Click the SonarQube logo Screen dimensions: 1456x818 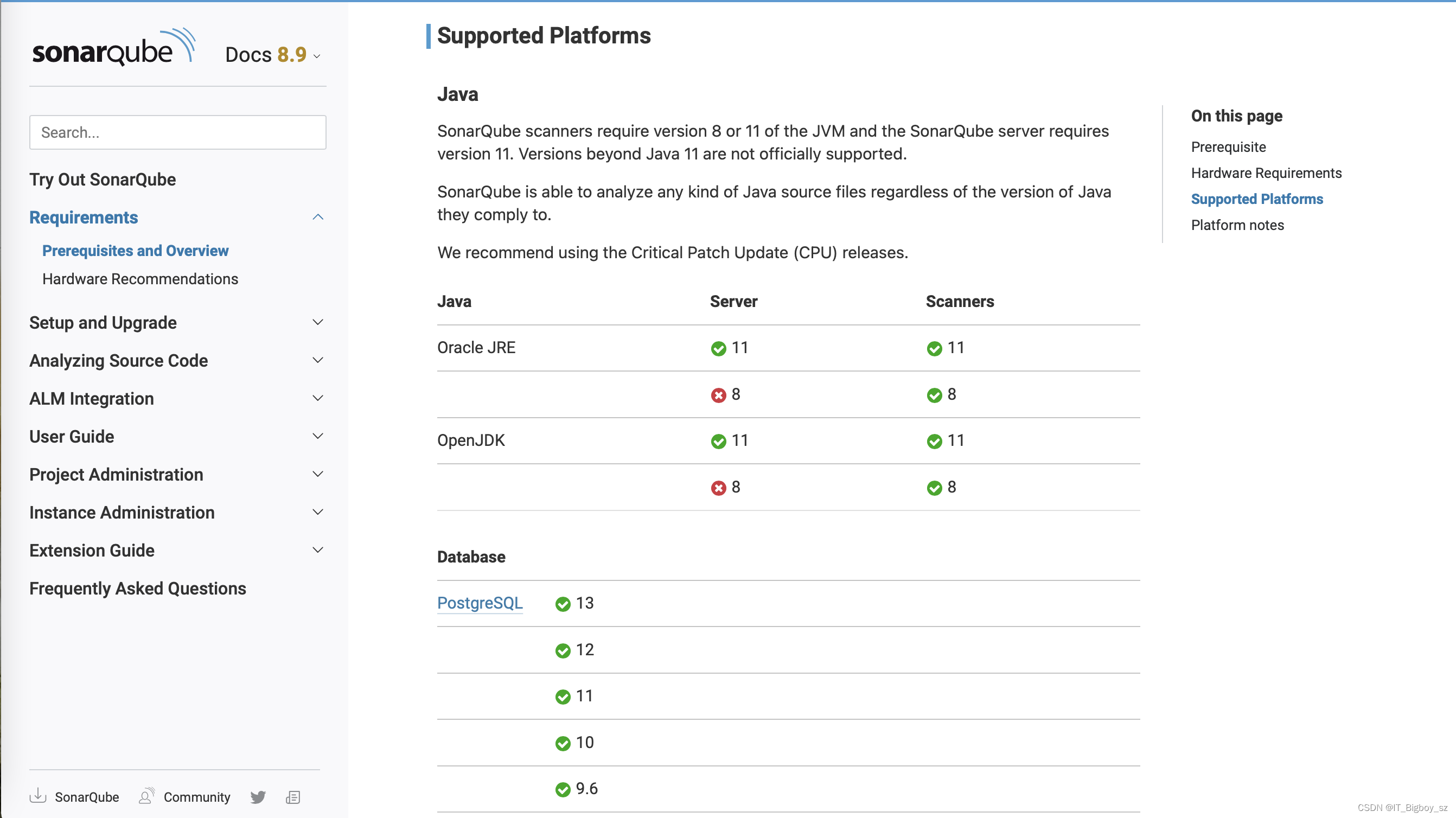tap(113, 48)
